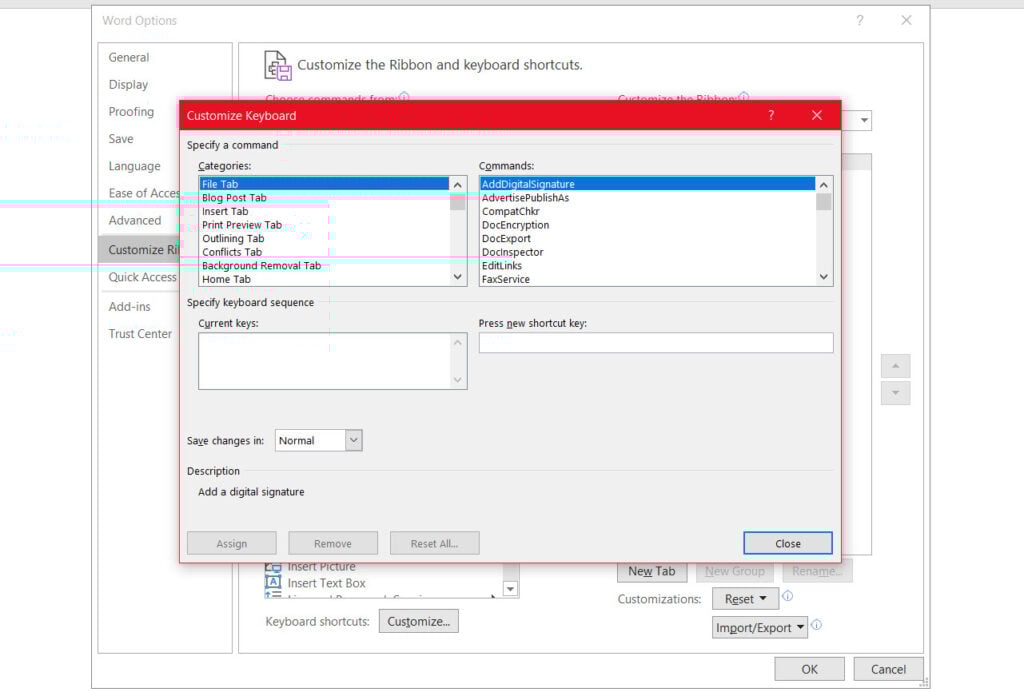1024x692 pixels.
Task: Select Print Preview Tab category
Action: click(x=325, y=225)
